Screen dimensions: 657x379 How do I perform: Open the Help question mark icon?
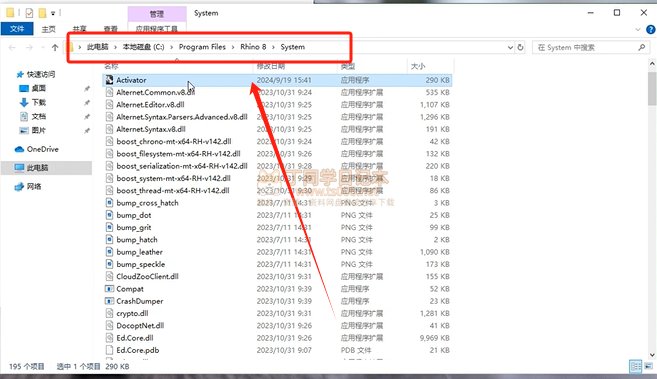(651, 29)
